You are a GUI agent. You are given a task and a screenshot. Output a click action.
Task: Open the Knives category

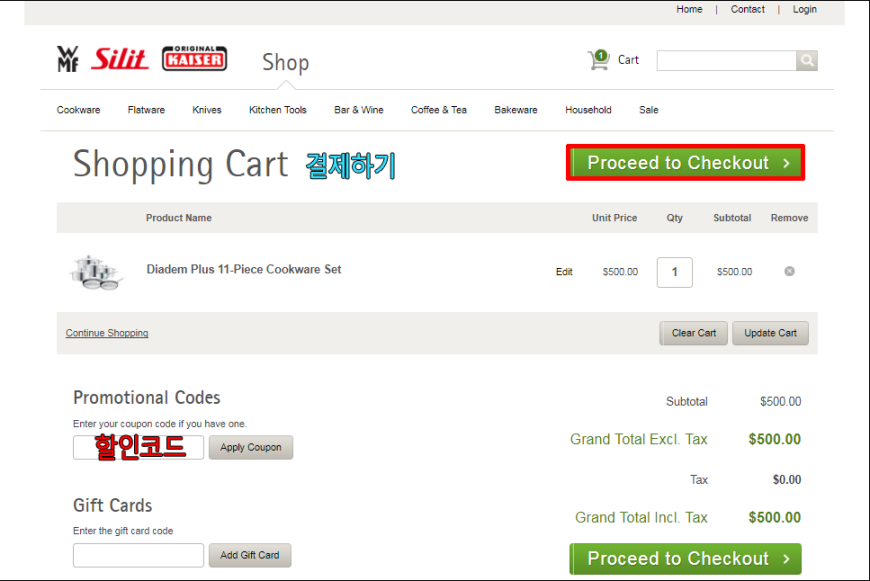pos(206,110)
